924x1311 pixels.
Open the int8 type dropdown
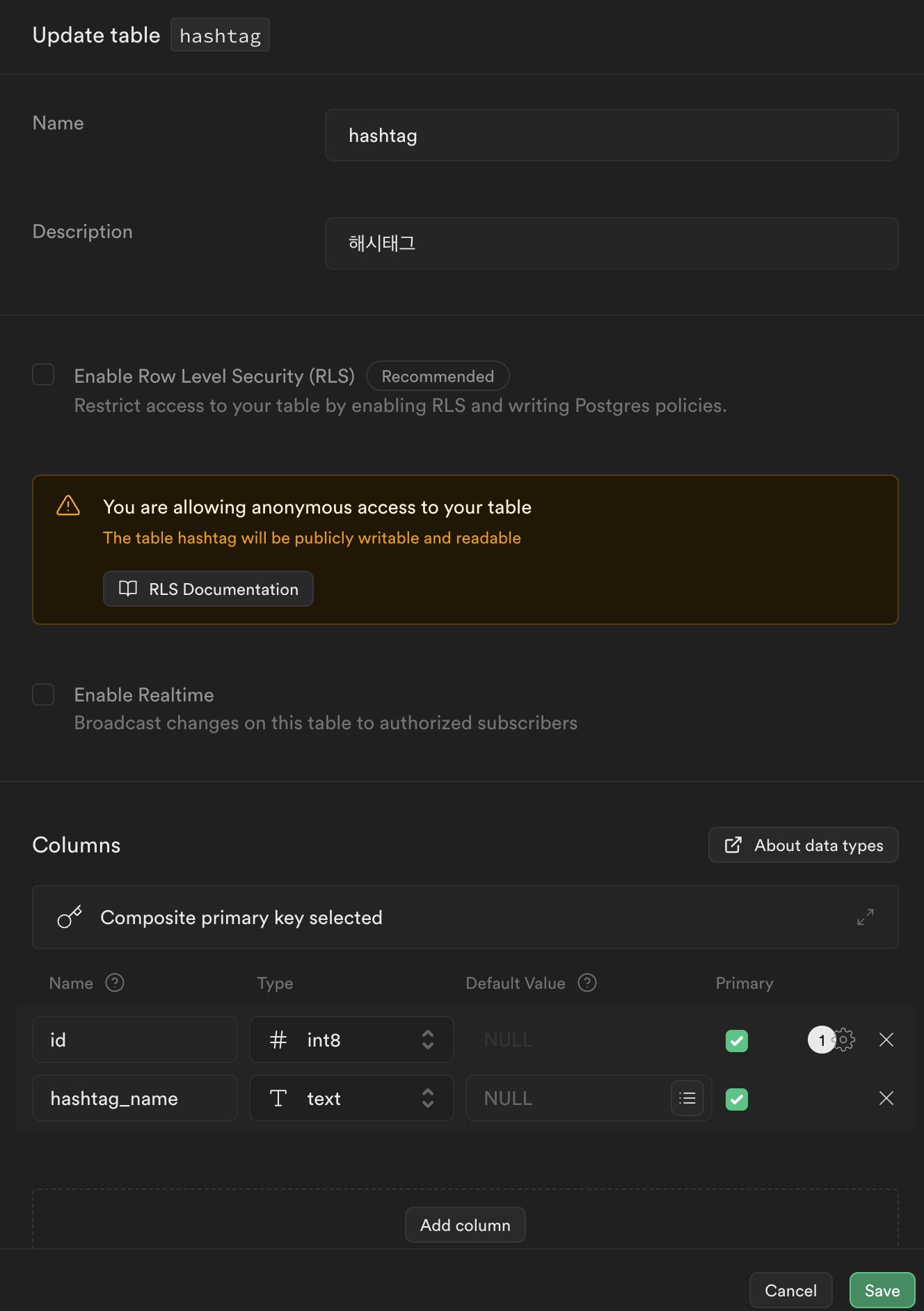click(351, 1040)
